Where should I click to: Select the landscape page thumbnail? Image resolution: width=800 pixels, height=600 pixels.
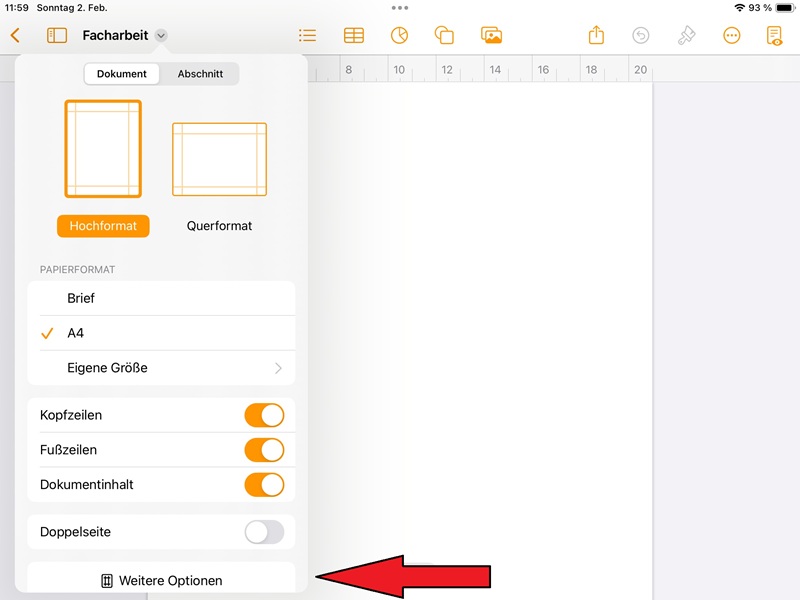click(219, 159)
